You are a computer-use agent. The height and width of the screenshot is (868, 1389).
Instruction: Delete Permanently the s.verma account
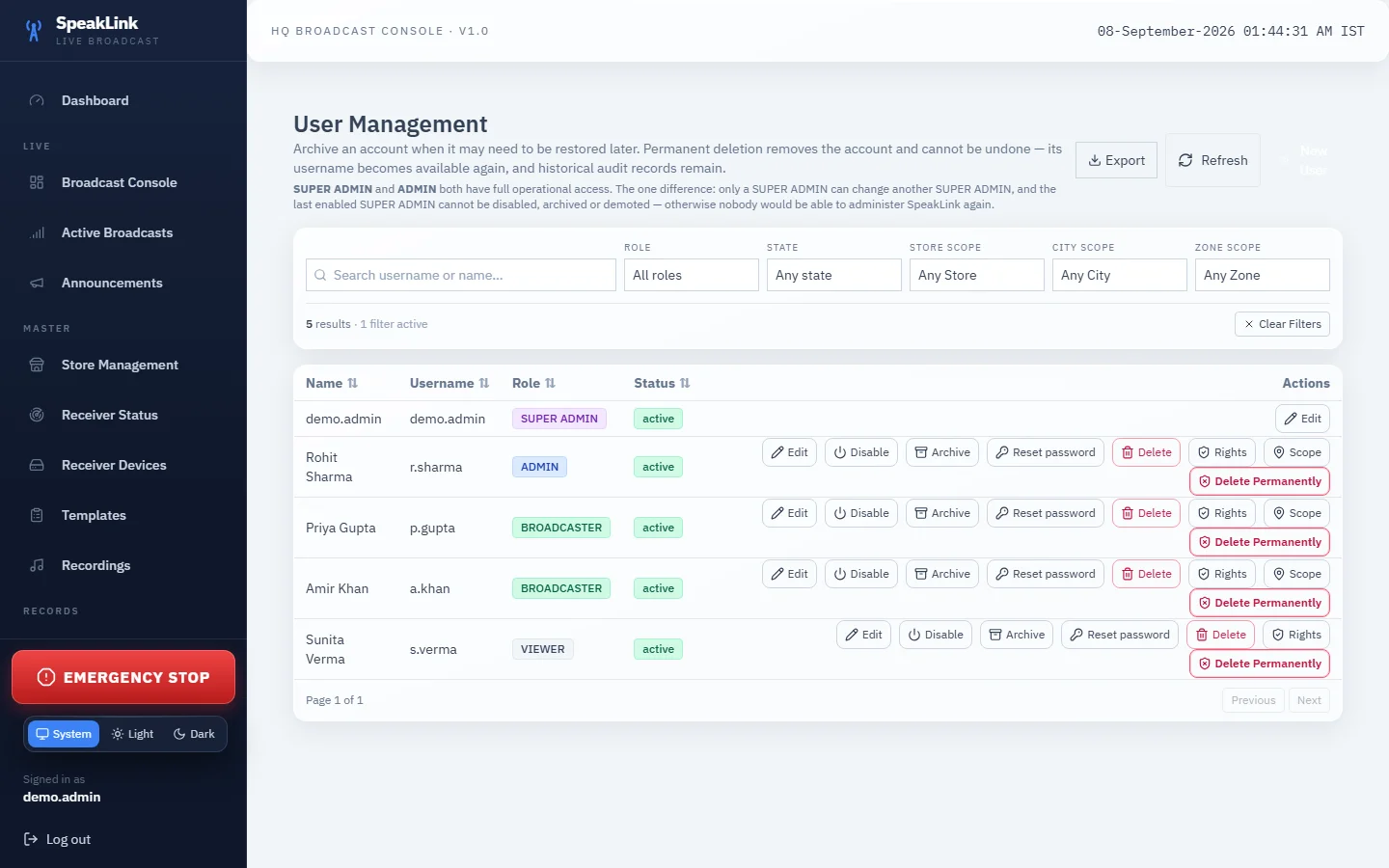(x=1260, y=664)
